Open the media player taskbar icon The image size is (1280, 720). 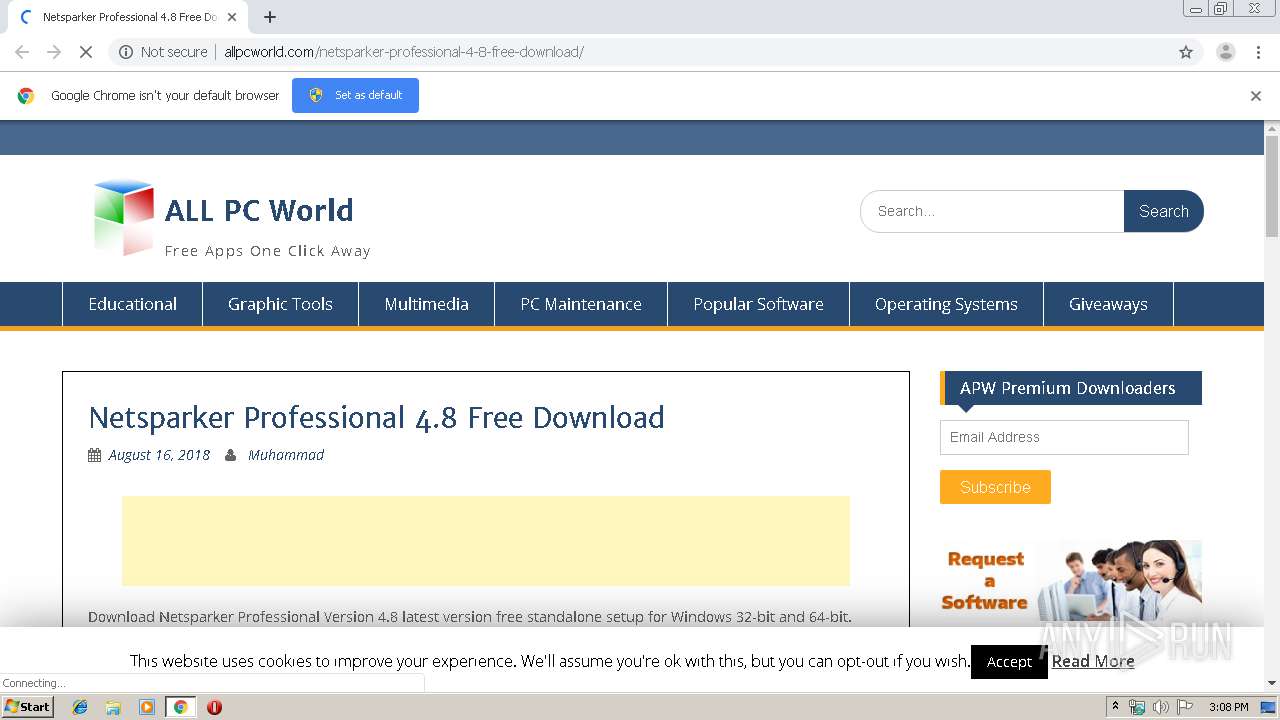point(147,707)
